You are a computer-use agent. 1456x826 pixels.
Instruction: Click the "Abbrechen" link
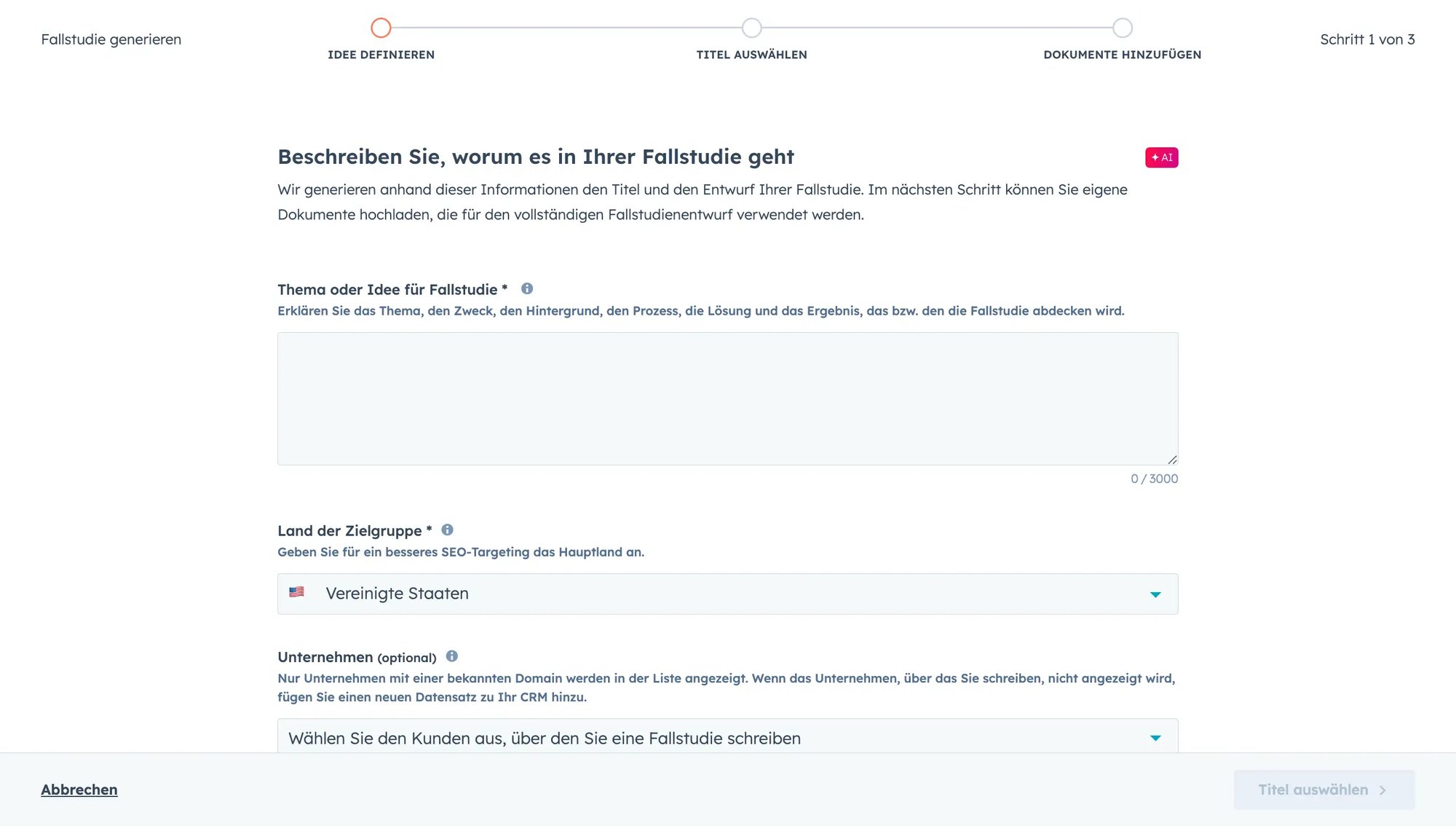coord(79,789)
